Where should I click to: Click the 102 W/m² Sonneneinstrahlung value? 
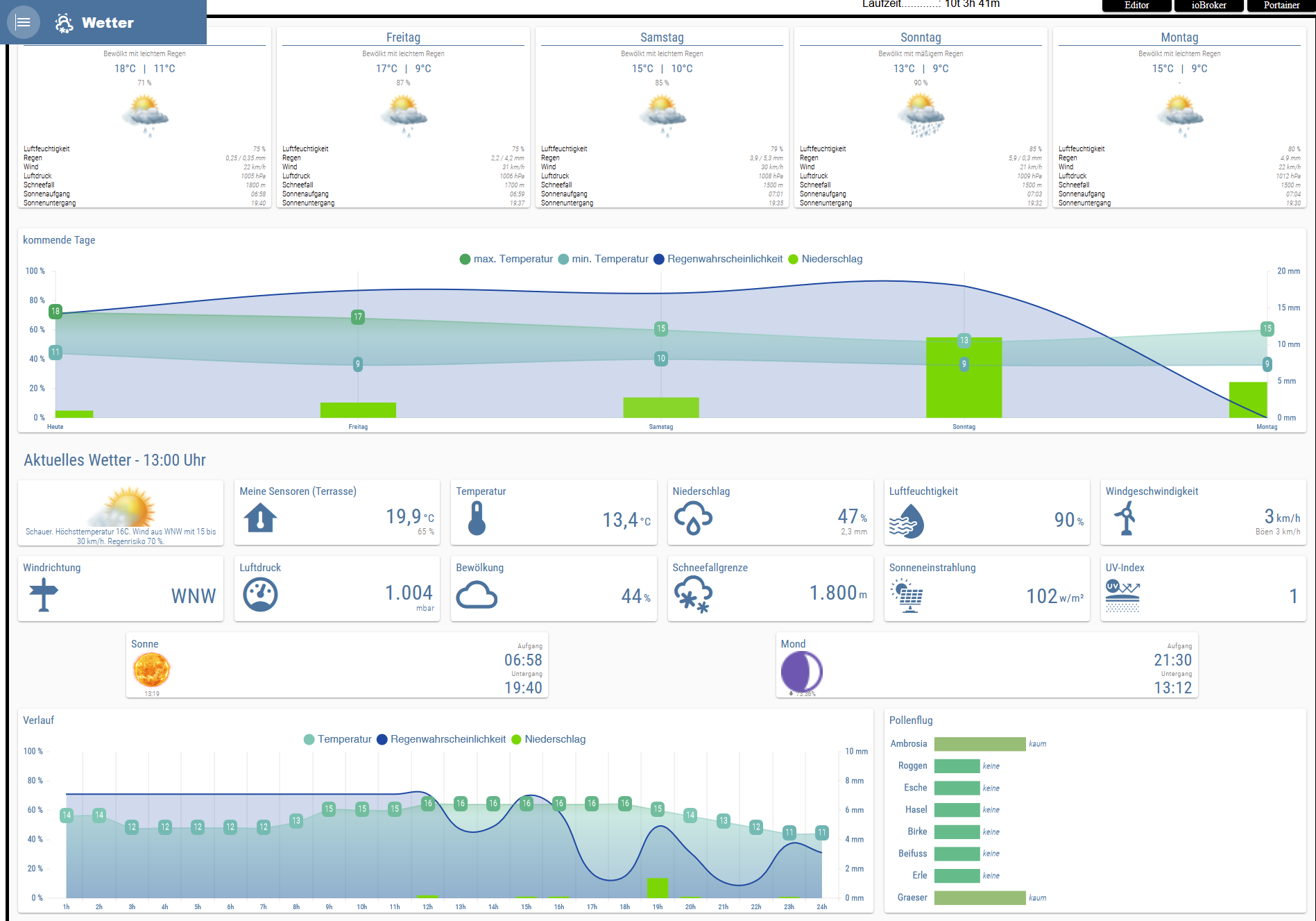pos(1054,596)
